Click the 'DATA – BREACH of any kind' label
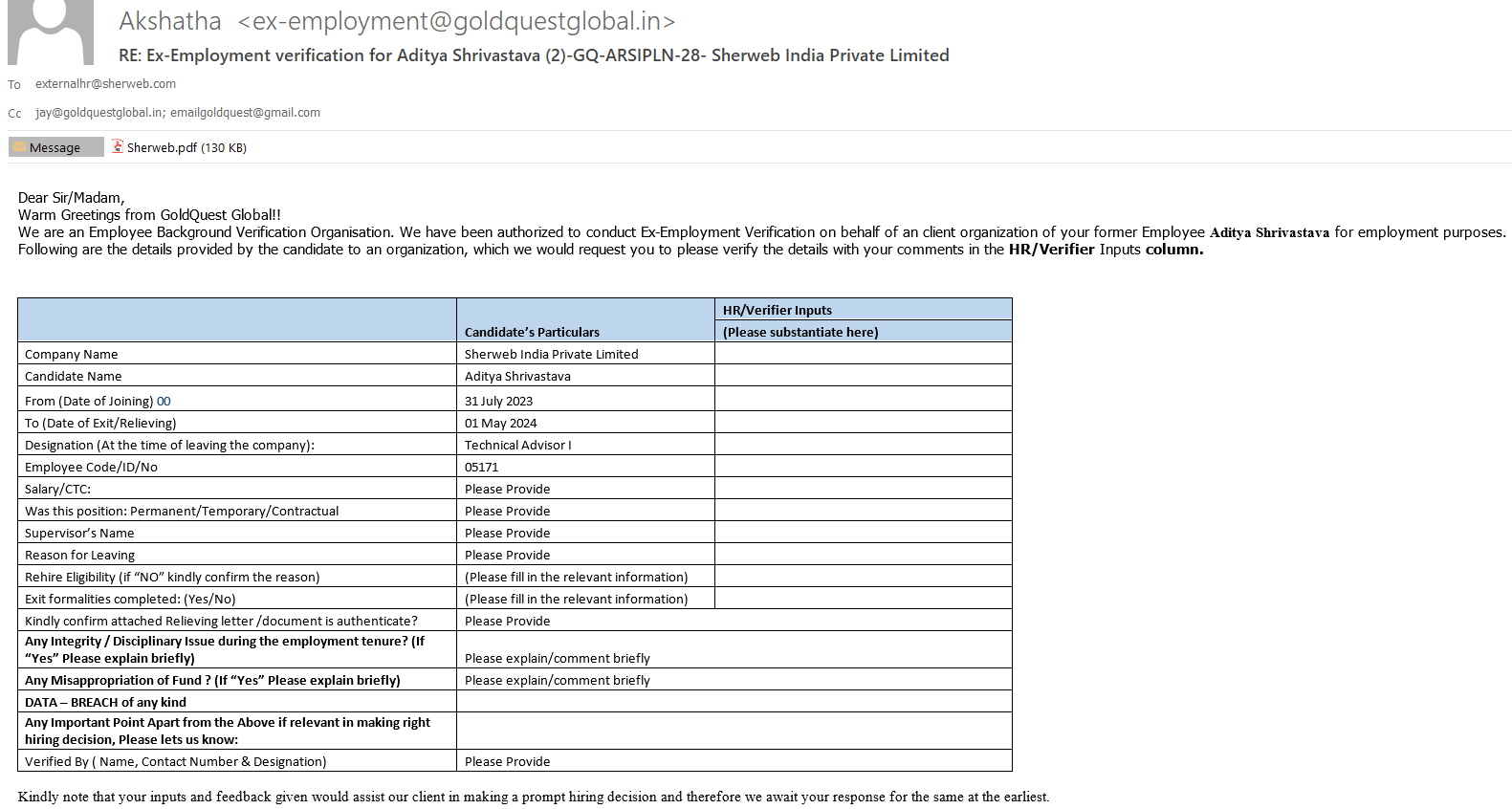1512x809 pixels. point(105,702)
